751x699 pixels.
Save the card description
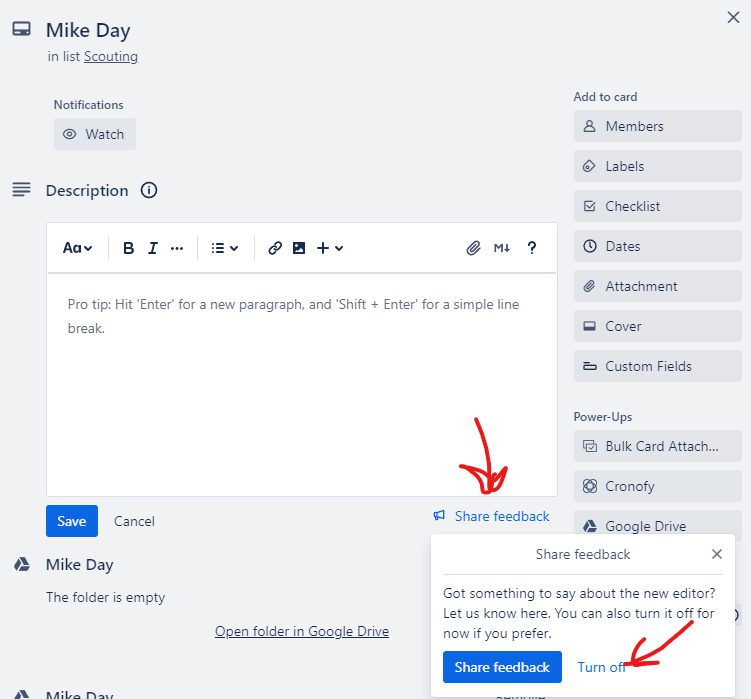coord(72,521)
